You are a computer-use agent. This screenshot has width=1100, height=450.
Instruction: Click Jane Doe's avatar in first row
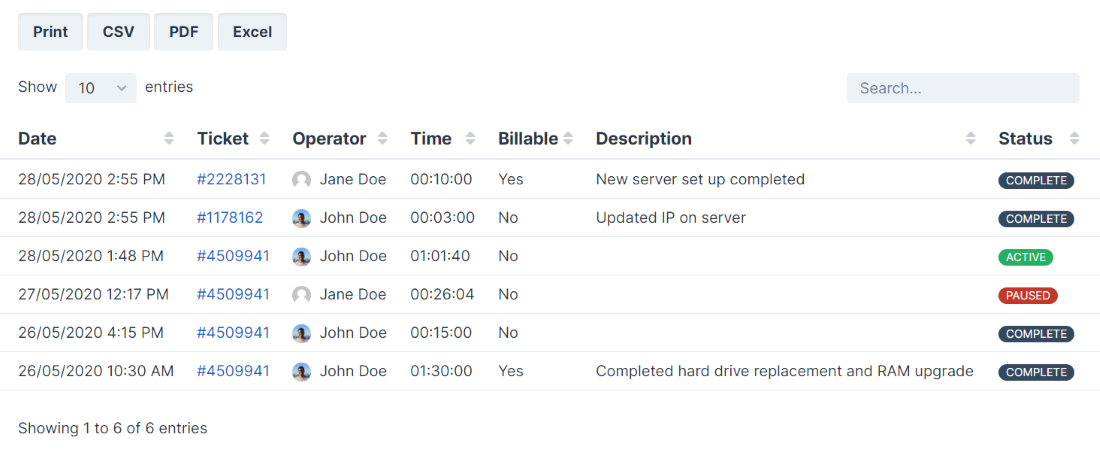pyautogui.click(x=301, y=180)
